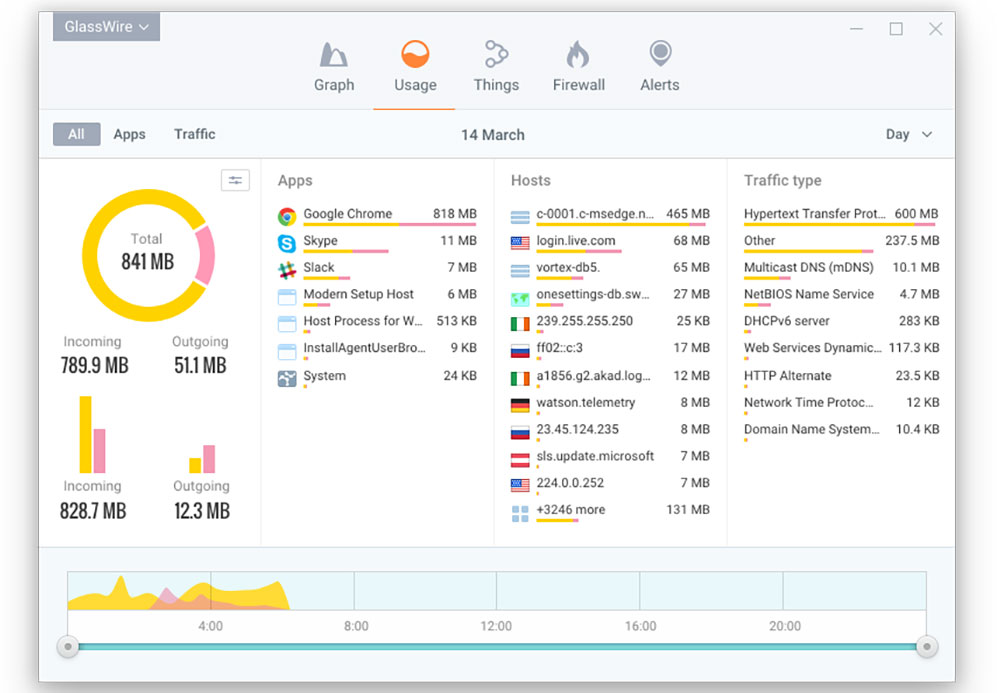Click the Firewall flame icon
Image resolution: width=997 pixels, height=693 pixels.
pyautogui.click(x=578, y=54)
